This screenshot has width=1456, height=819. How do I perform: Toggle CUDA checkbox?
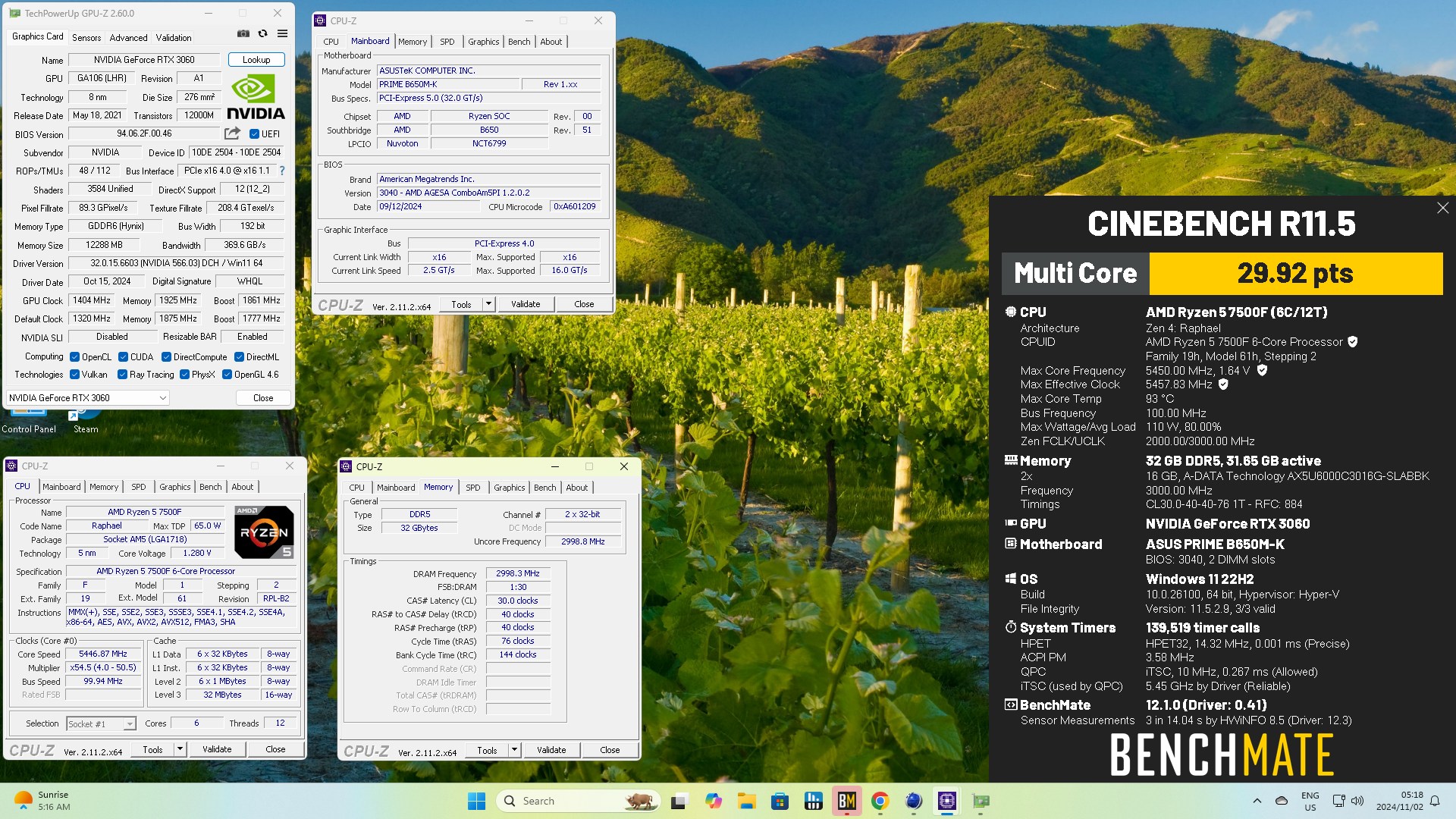123,357
